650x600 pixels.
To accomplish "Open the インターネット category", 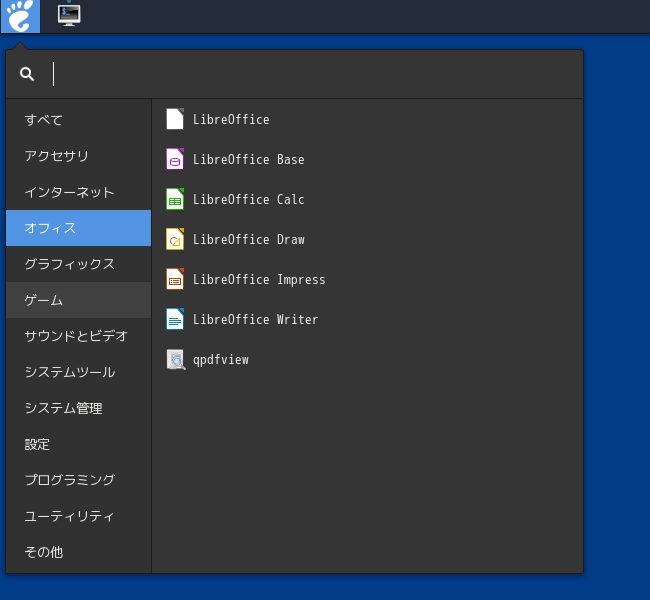I will pos(78,192).
